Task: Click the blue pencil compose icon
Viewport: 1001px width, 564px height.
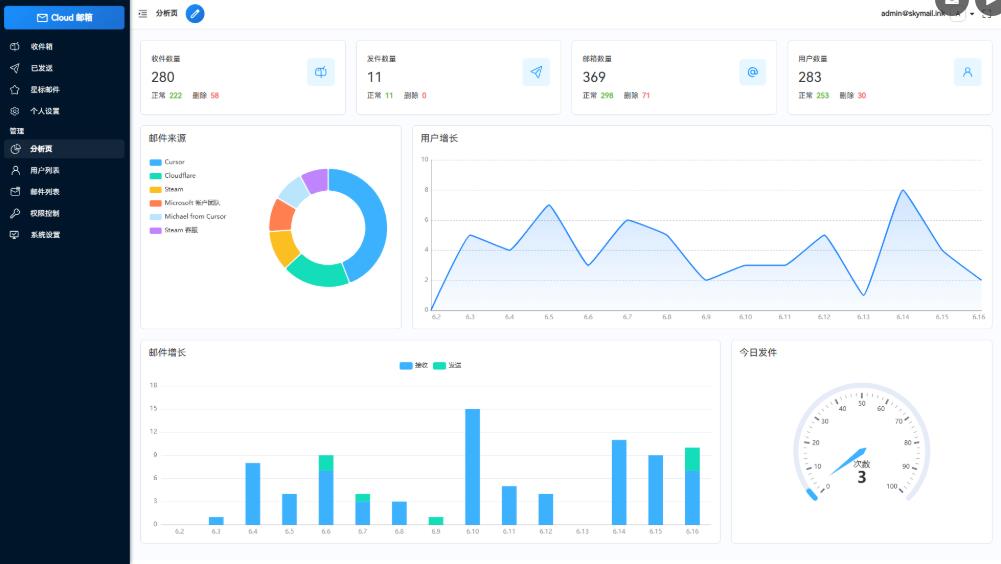Action: [195, 14]
